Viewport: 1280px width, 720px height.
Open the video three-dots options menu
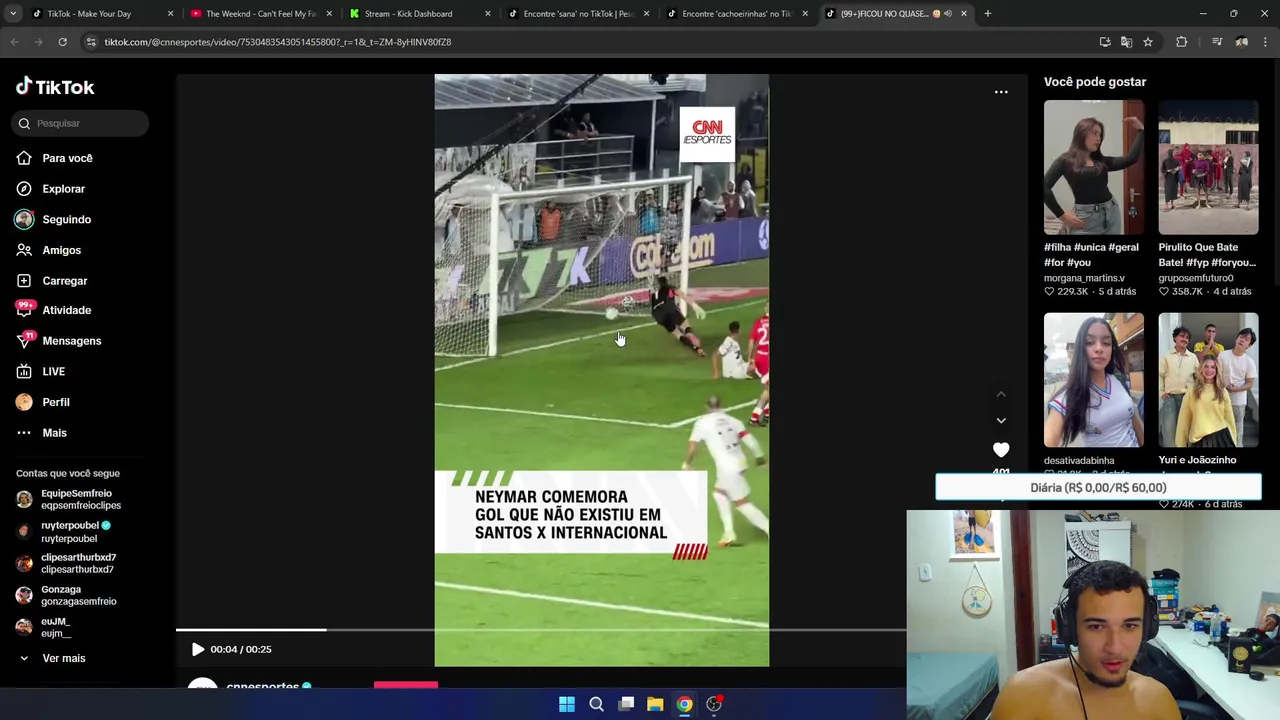point(1001,92)
